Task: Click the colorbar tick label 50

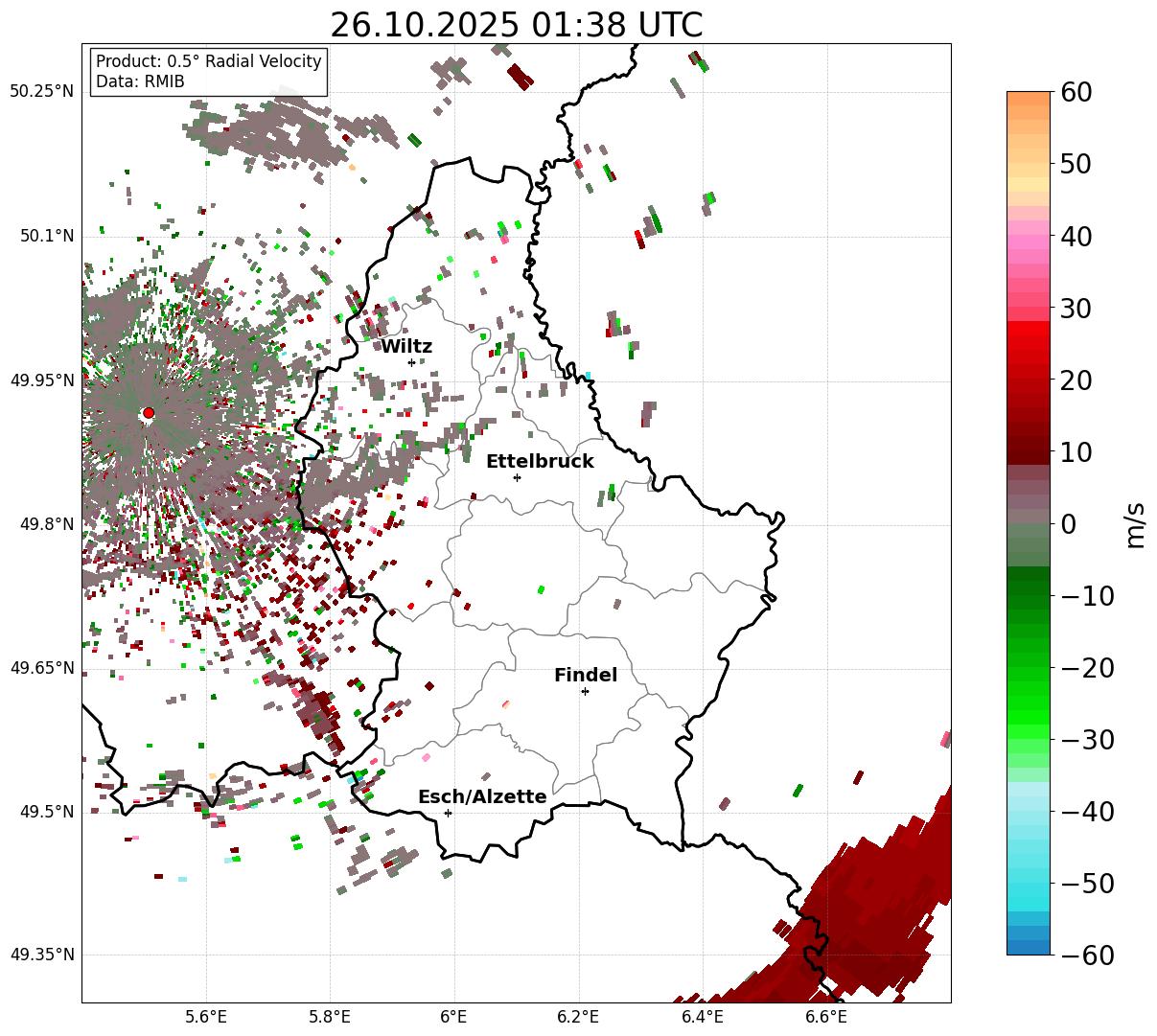Action: pos(1076,164)
